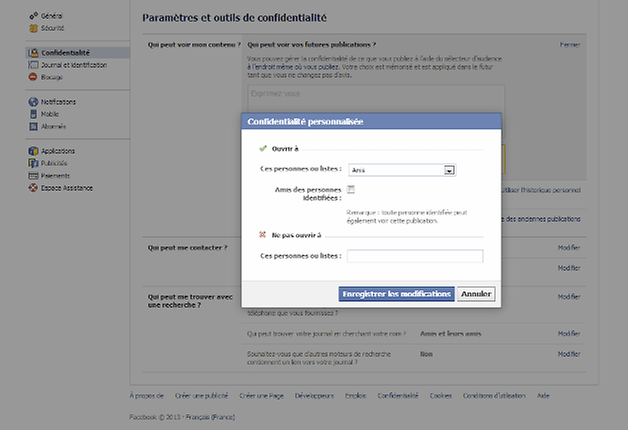Open the Notifications settings page
The height and width of the screenshot is (430, 628).
point(58,102)
